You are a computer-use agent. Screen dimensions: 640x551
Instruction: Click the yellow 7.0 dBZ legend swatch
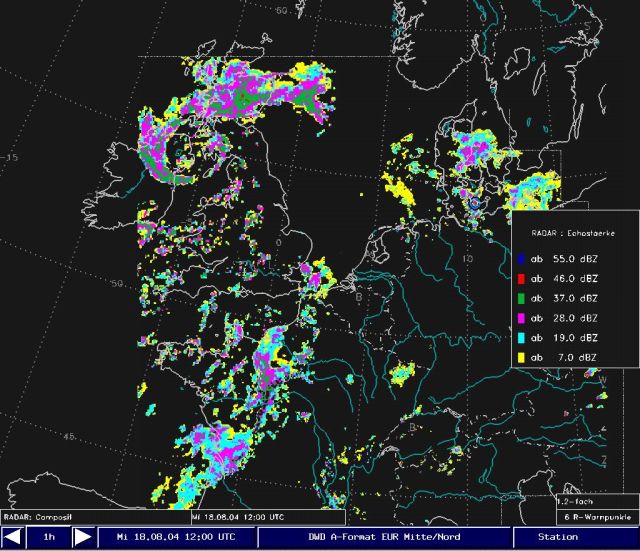coord(520,357)
